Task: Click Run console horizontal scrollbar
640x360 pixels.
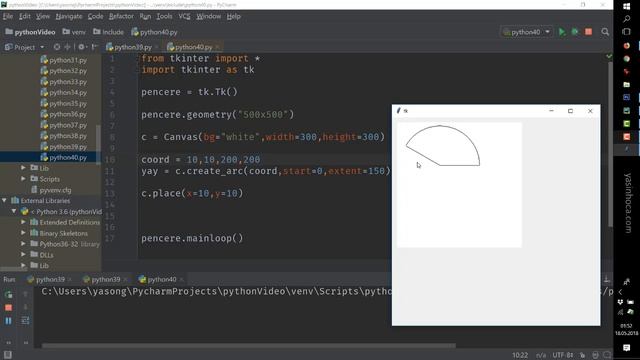Action: click(249, 346)
